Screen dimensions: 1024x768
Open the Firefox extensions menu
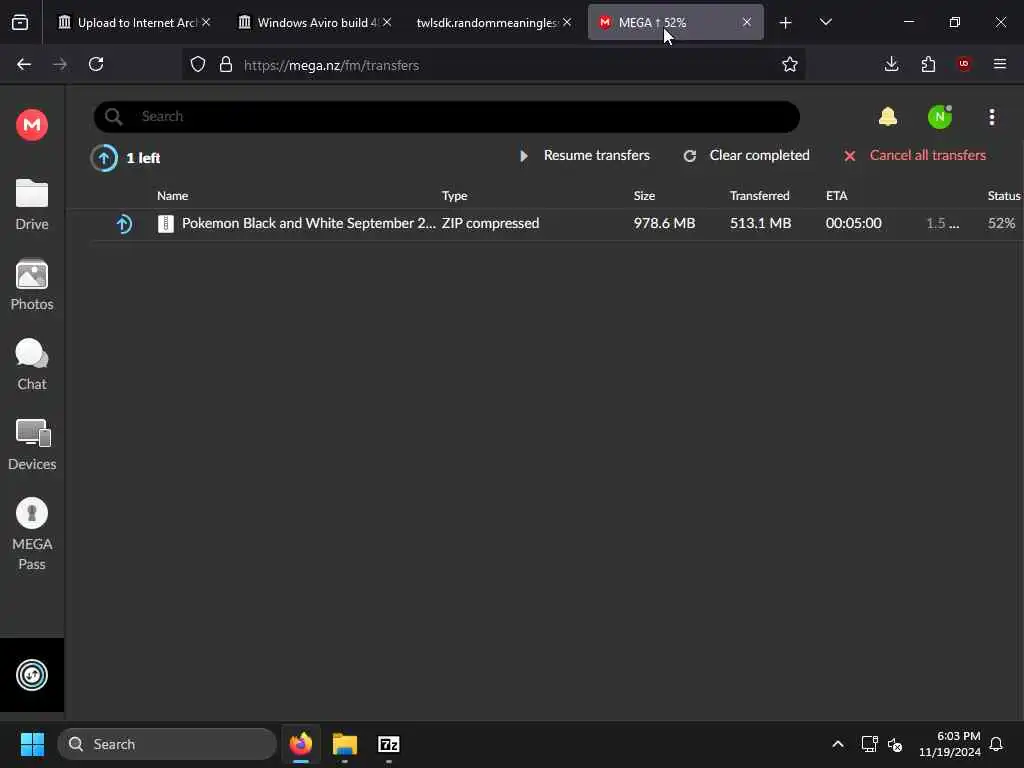click(x=928, y=64)
